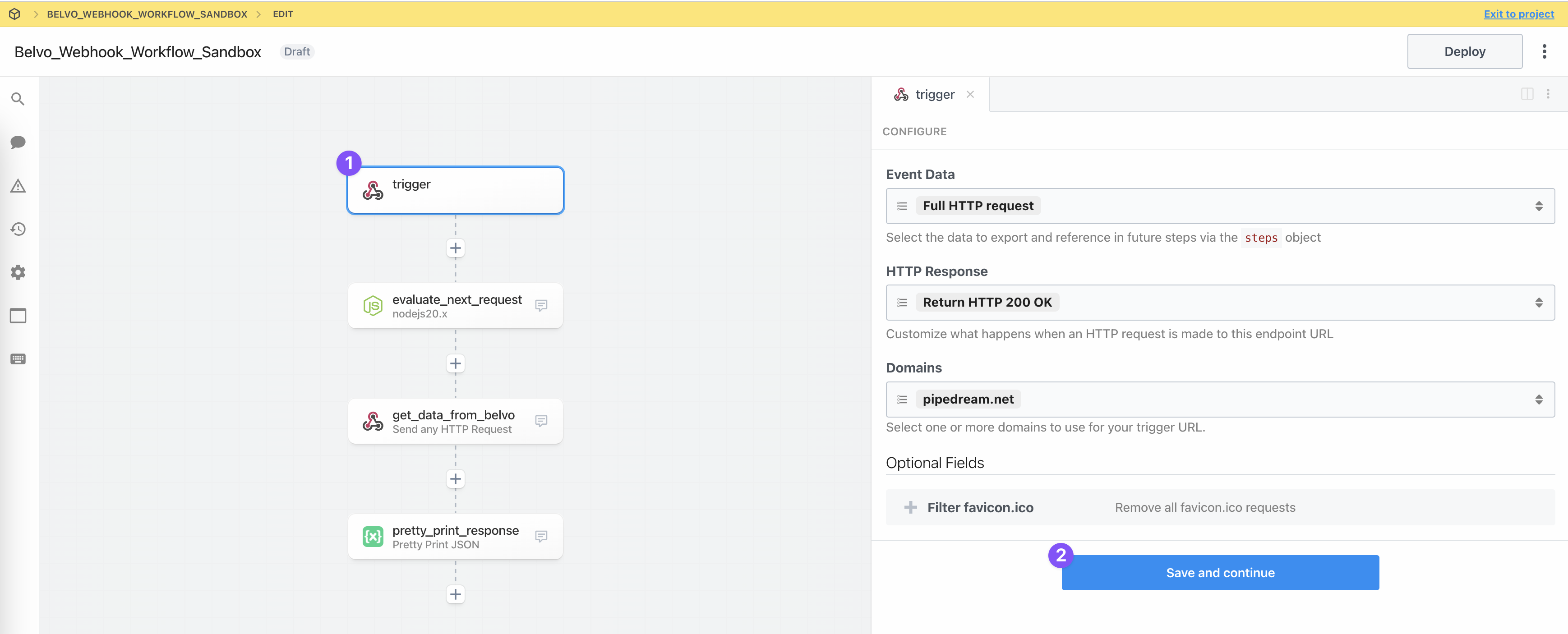This screenshot has width=1568, height=634.
Task: Click the pipedream.net domain chip
Action: click(968, 400)
